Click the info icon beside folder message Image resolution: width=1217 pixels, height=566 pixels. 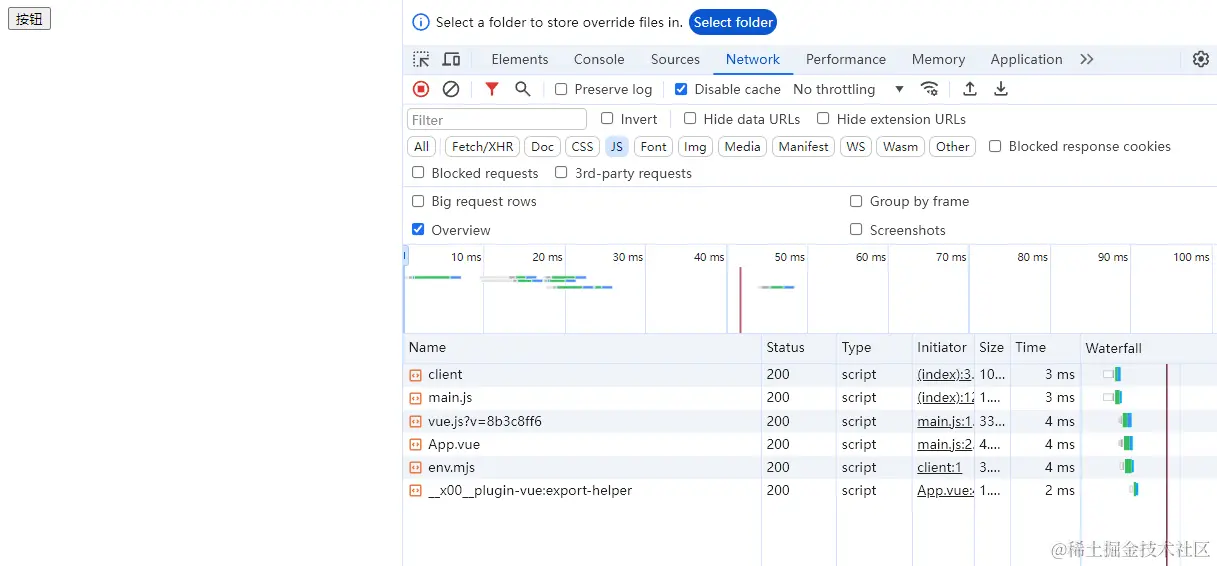point(421,22)
